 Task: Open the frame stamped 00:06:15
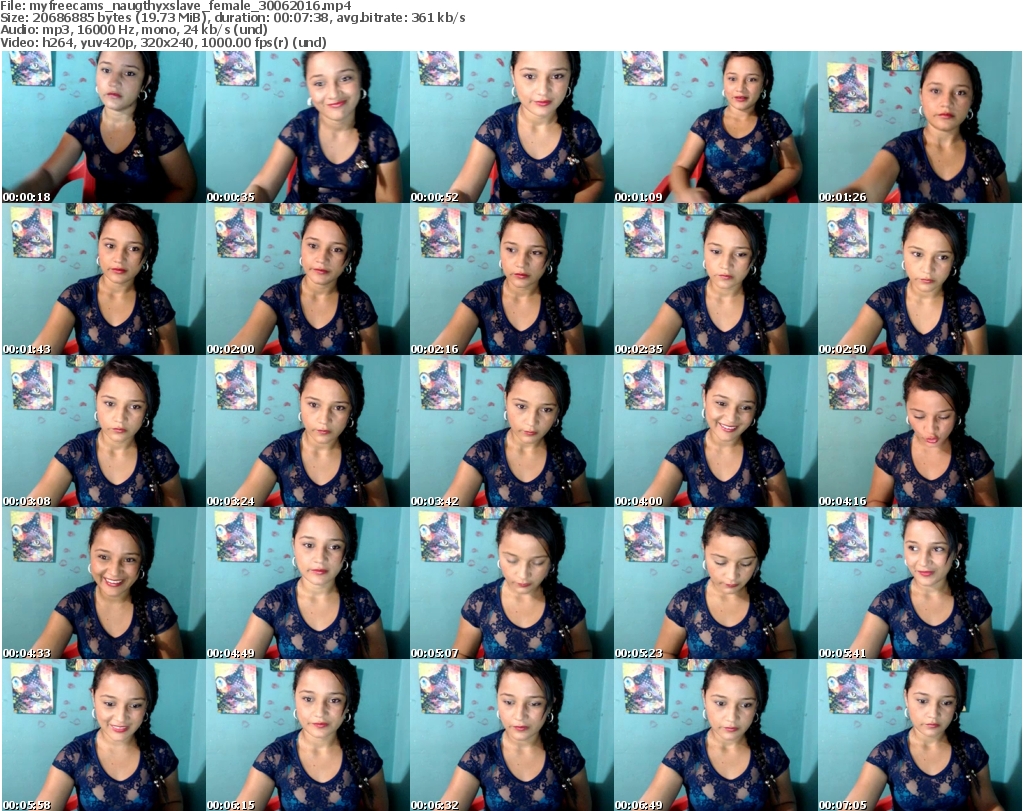coord(308,735)
